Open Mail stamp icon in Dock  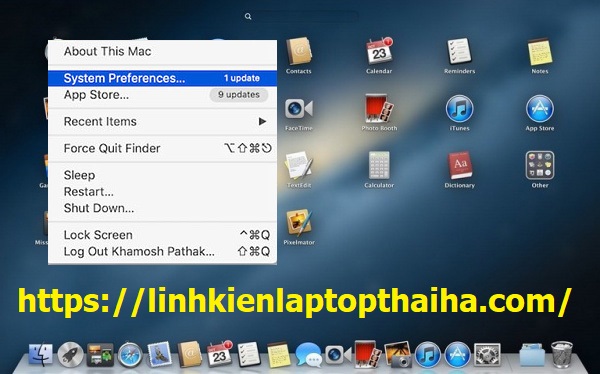[x=160, y=354]
